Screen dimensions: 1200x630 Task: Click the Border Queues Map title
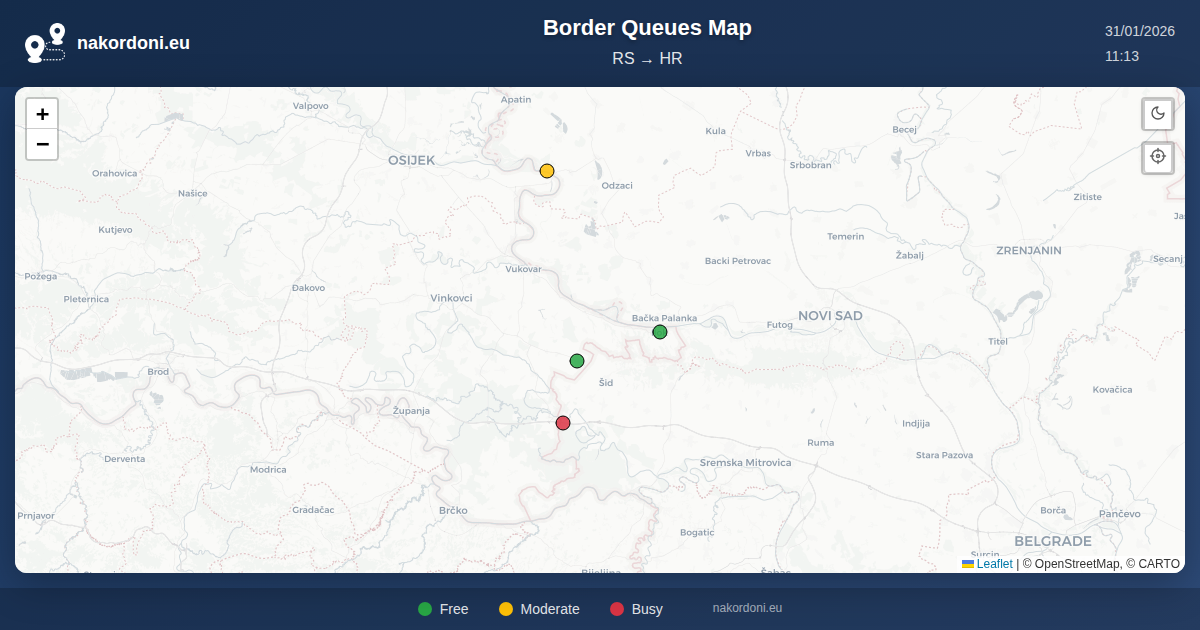click(x=647, y=28)
